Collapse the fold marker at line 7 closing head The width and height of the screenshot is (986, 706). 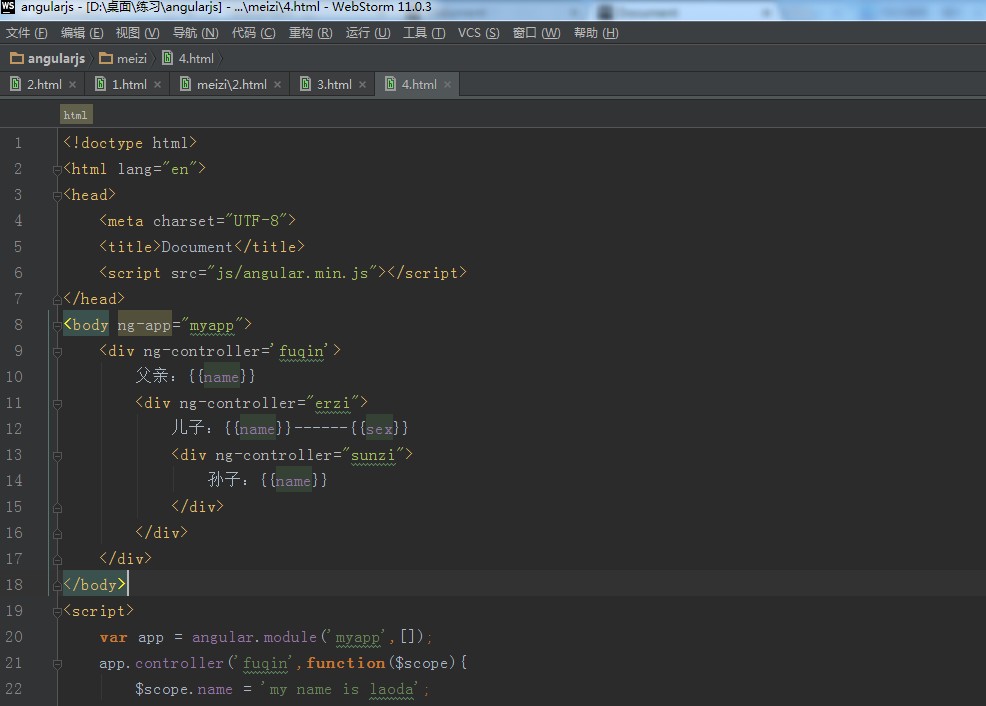pos(57,299)
